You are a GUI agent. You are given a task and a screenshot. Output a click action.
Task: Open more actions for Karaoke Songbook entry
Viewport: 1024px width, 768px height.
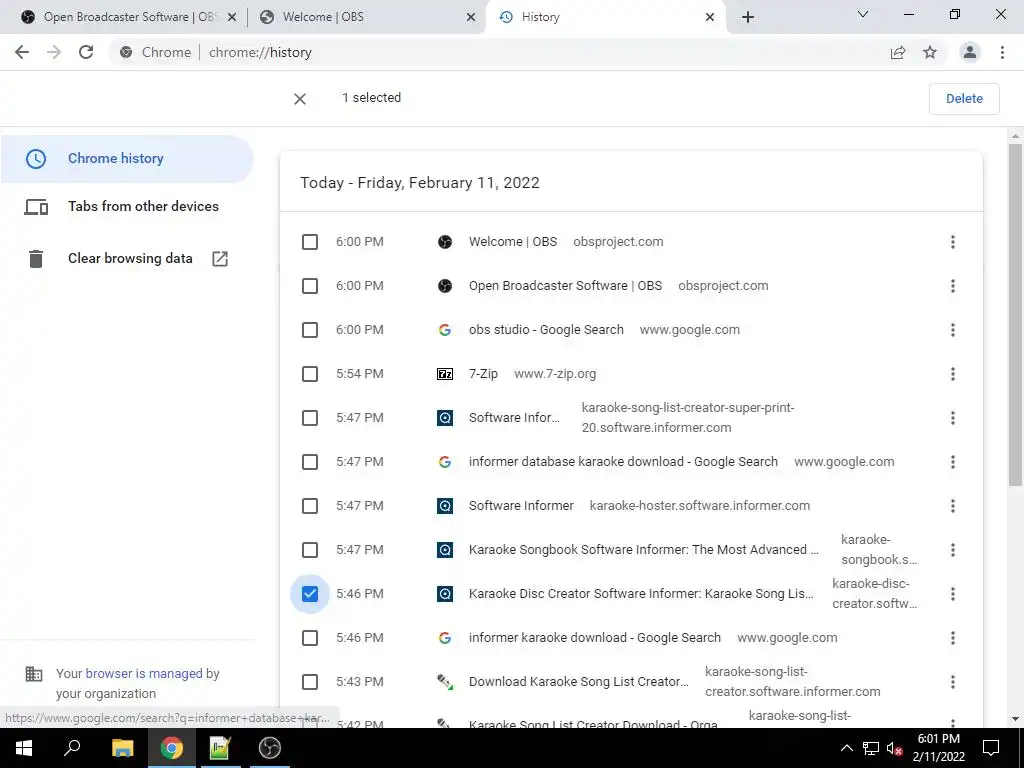953,550
